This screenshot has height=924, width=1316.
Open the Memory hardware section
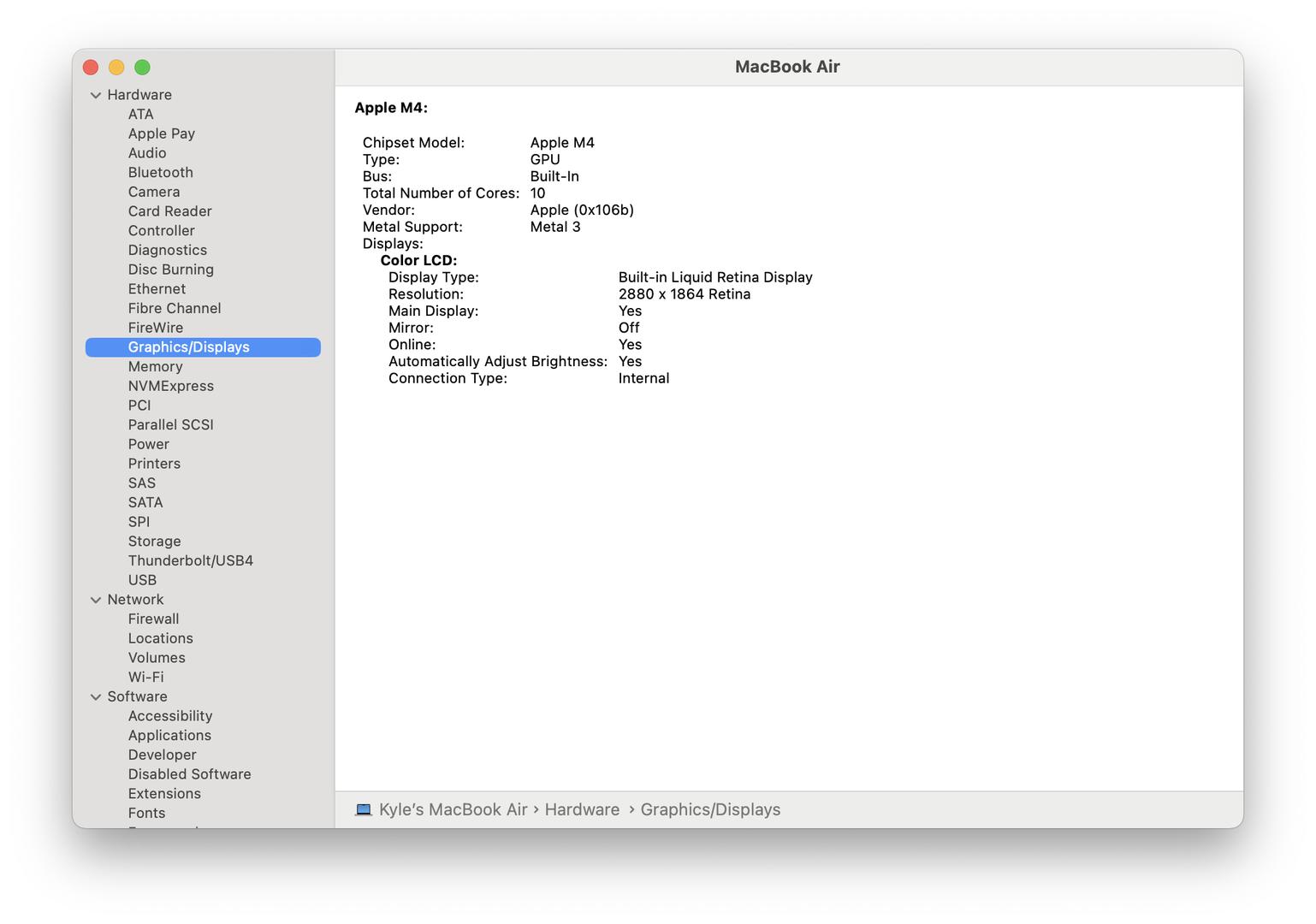click(155, 367)
